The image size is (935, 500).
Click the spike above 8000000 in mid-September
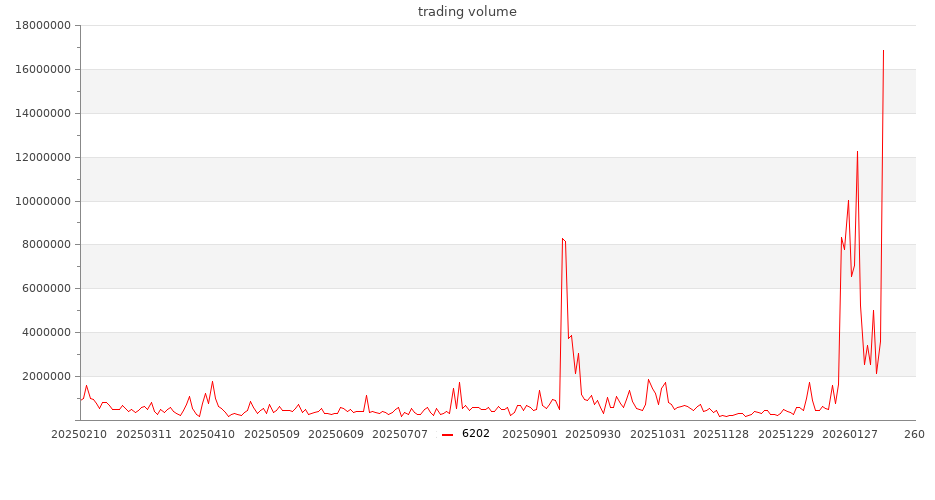click(563, 238)
